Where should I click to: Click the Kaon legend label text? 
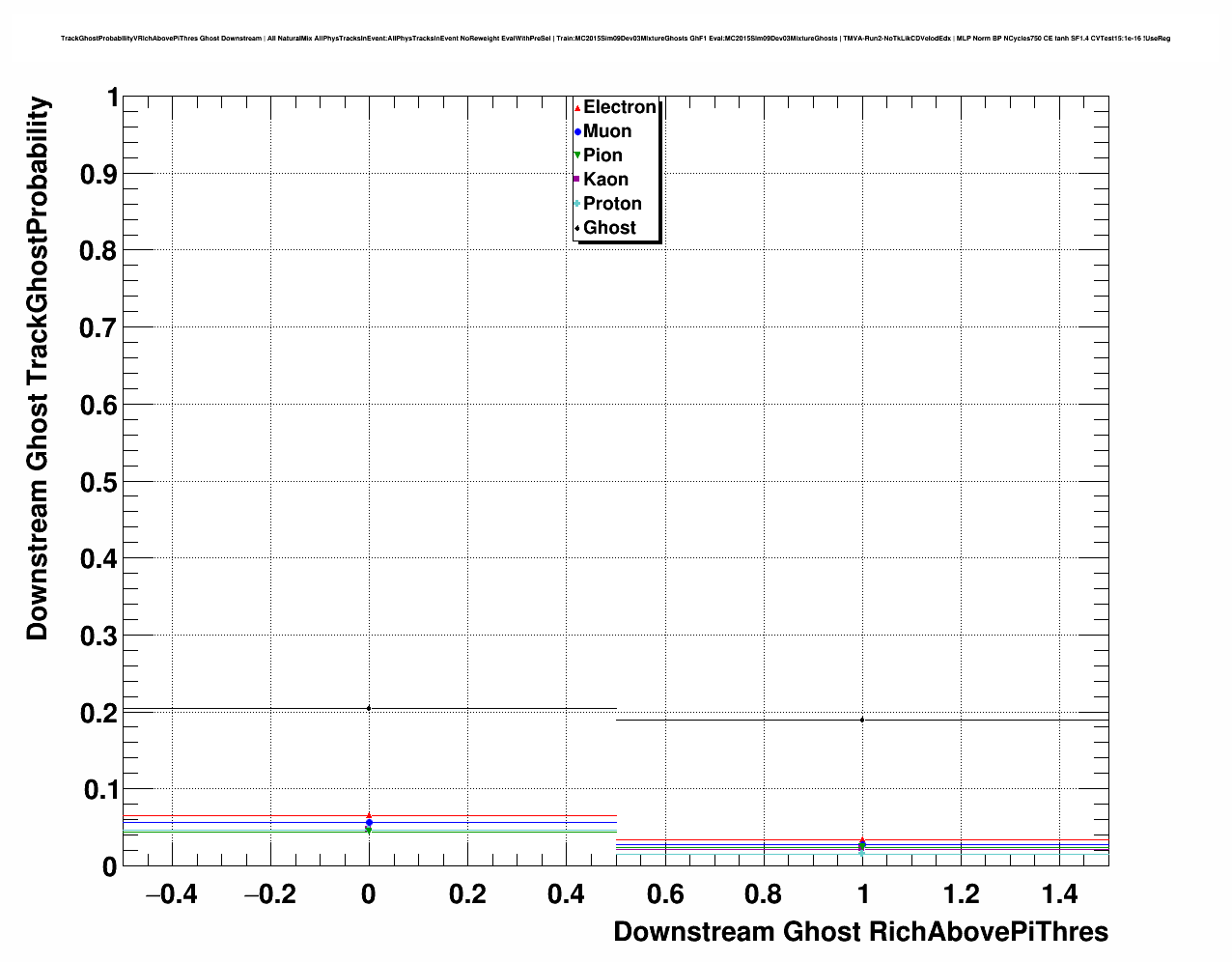click(x=605, y=180)
